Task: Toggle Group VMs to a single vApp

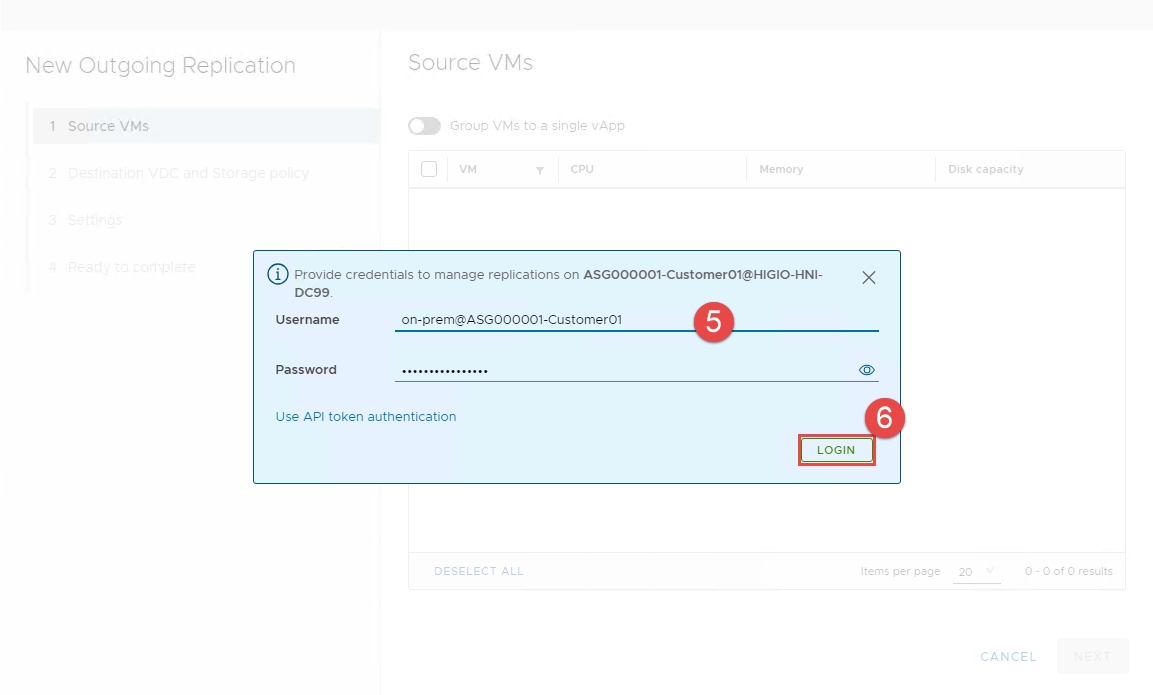Action: tap(424, 126)
